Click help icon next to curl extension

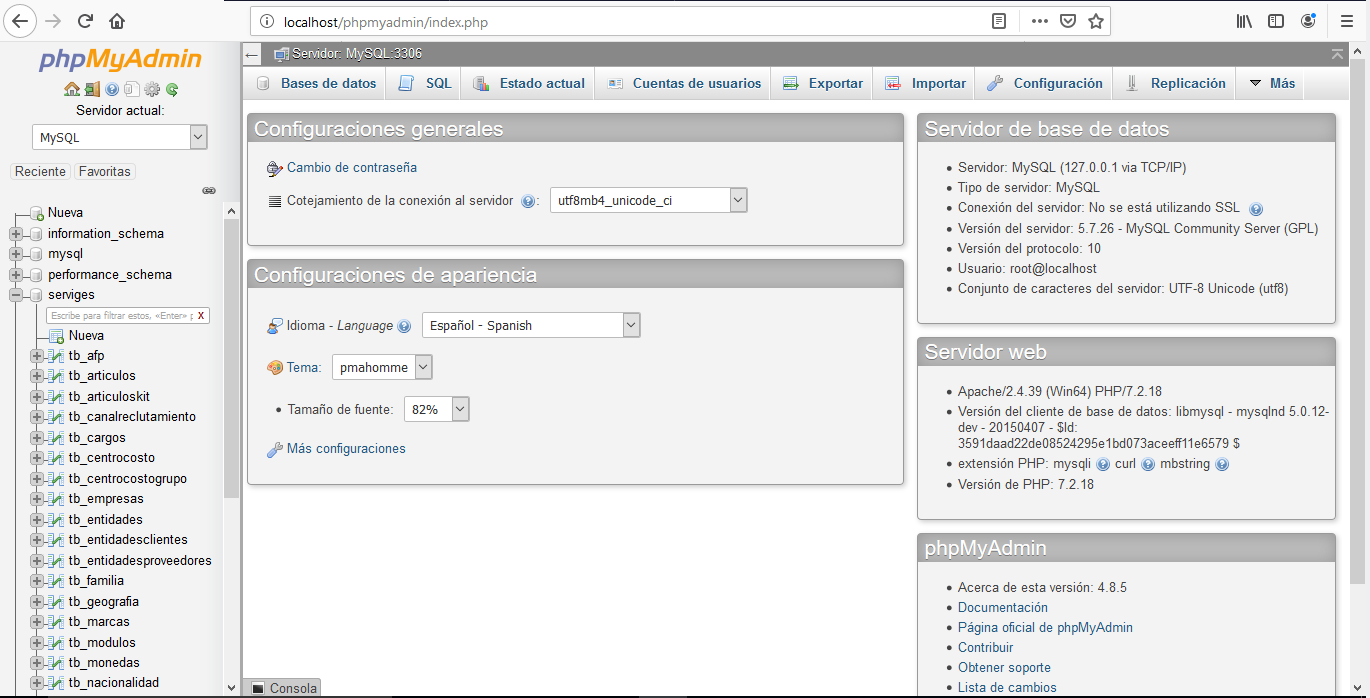[1148, 465]
